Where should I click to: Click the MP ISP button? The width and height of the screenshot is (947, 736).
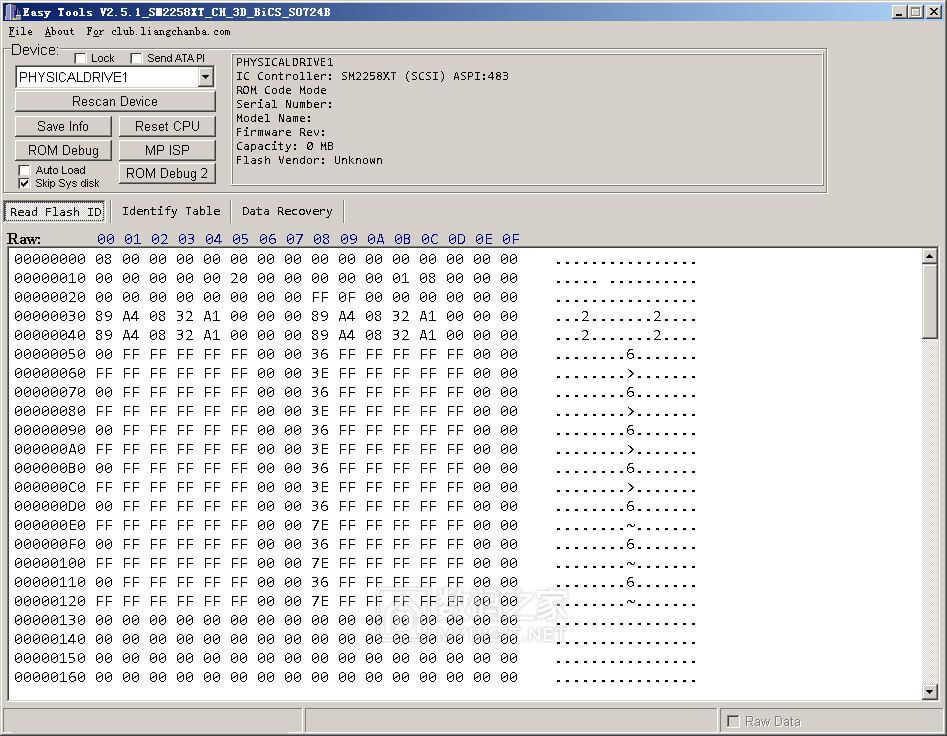click(x=167, y=150)
